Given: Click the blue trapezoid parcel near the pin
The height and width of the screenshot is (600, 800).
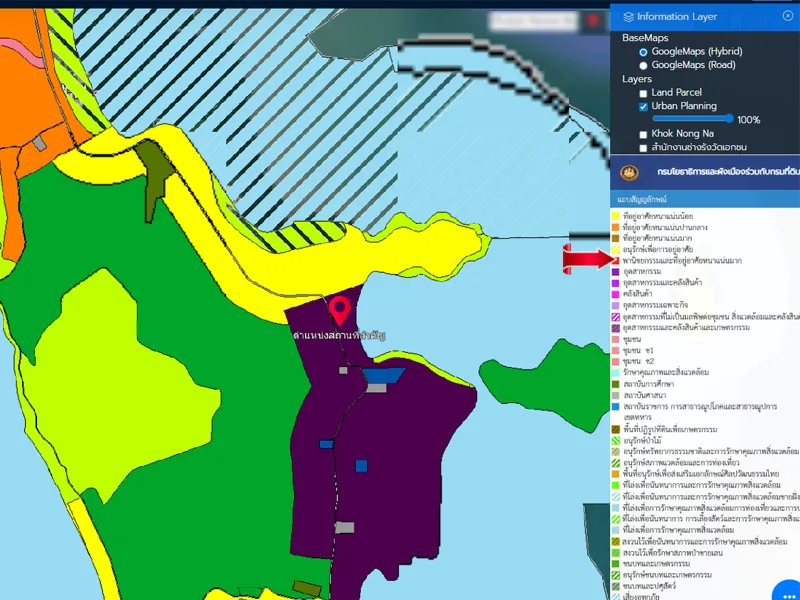Looking at the screenshot, I should tap(383, 375).
